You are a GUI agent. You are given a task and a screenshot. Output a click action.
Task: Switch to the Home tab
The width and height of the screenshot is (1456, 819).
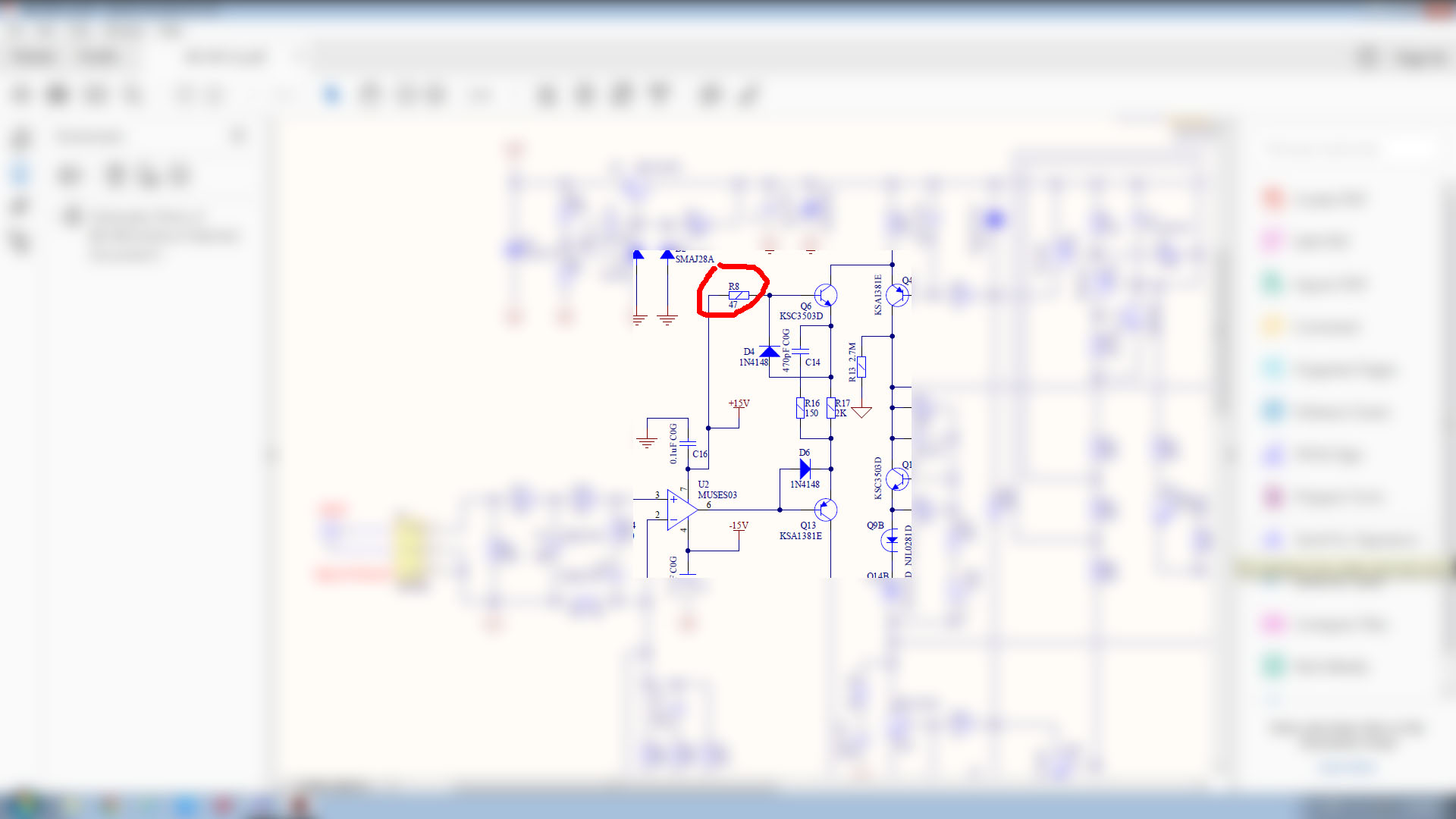click(33, 57)
